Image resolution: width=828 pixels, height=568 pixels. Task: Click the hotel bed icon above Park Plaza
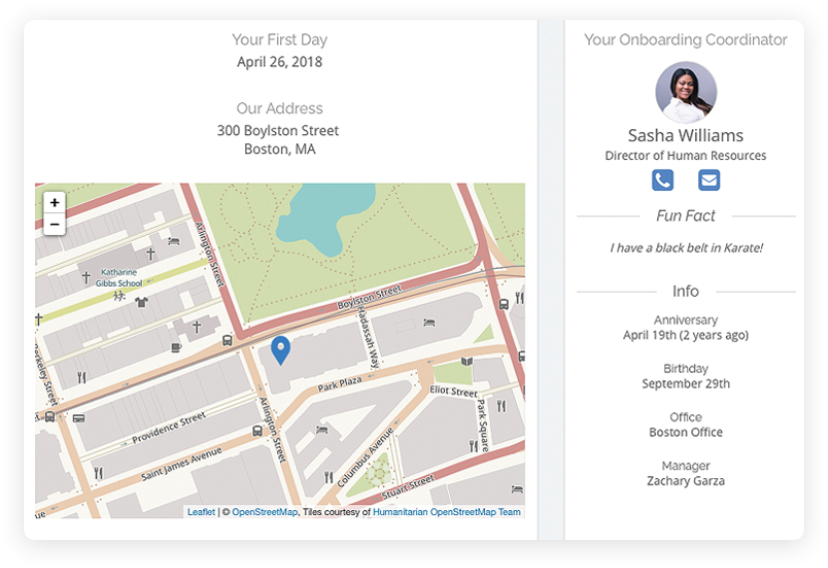click(429, 322)
